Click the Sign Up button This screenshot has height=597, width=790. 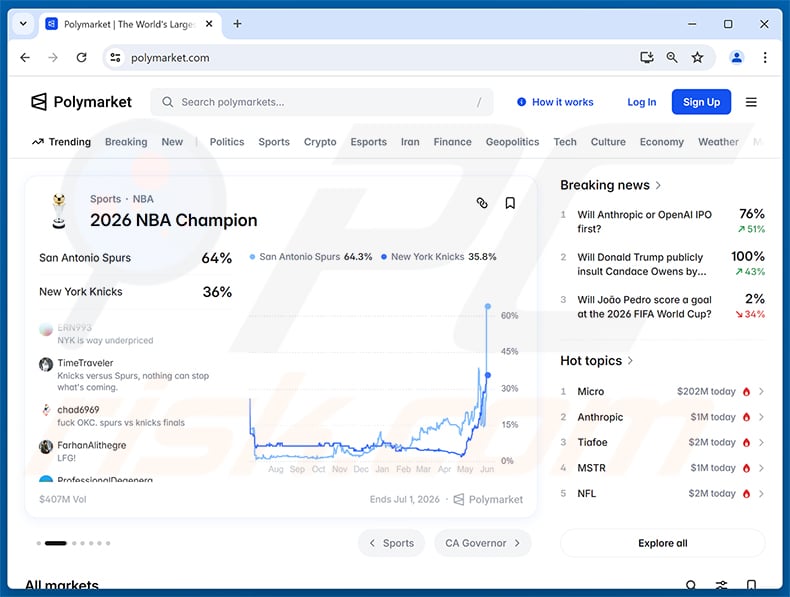click(x=701, y=102)
